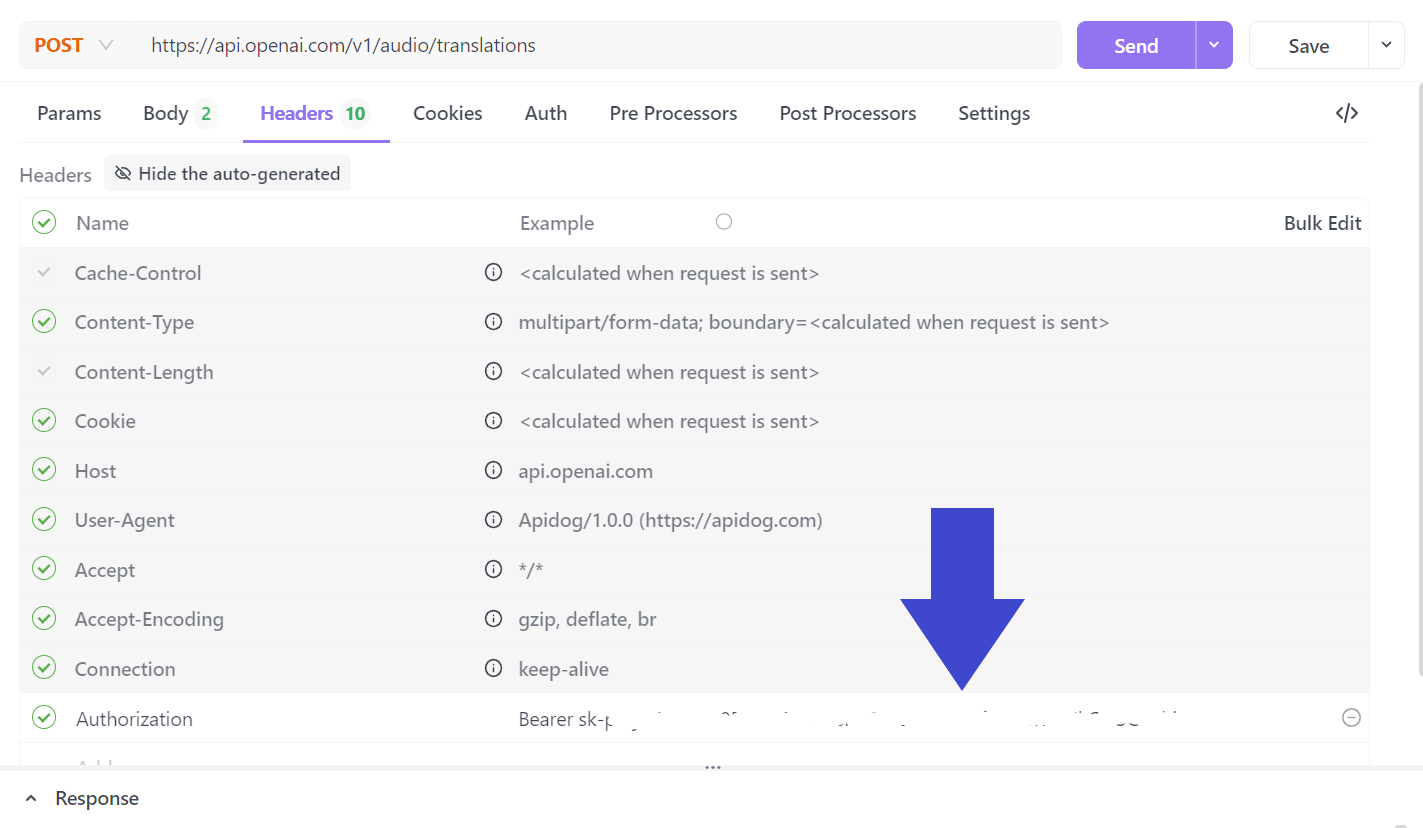Click the Send button
This screenshot has width=1423, height=828.
coord(1136,45)
